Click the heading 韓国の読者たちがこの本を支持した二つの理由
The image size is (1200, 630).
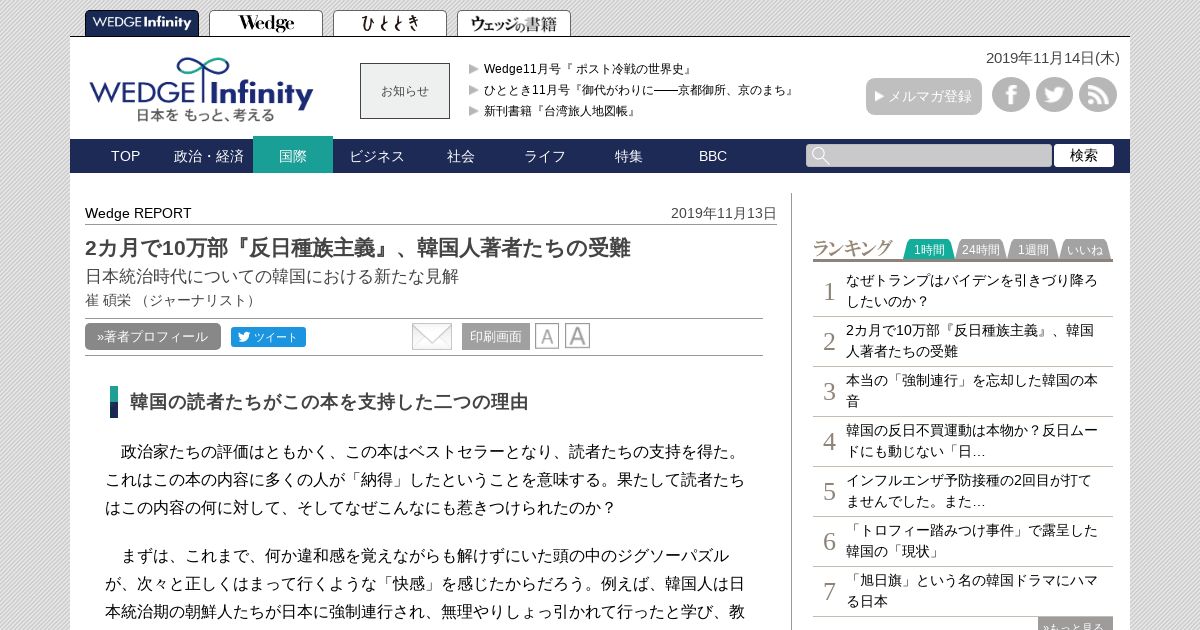click(328, 402)
